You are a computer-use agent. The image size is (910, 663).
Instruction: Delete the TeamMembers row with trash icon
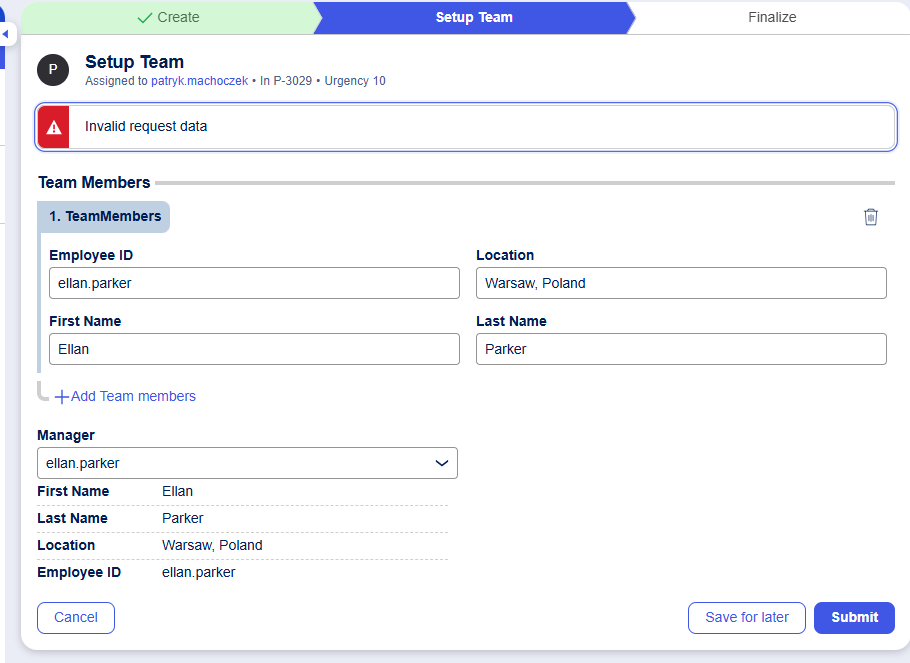870,217
